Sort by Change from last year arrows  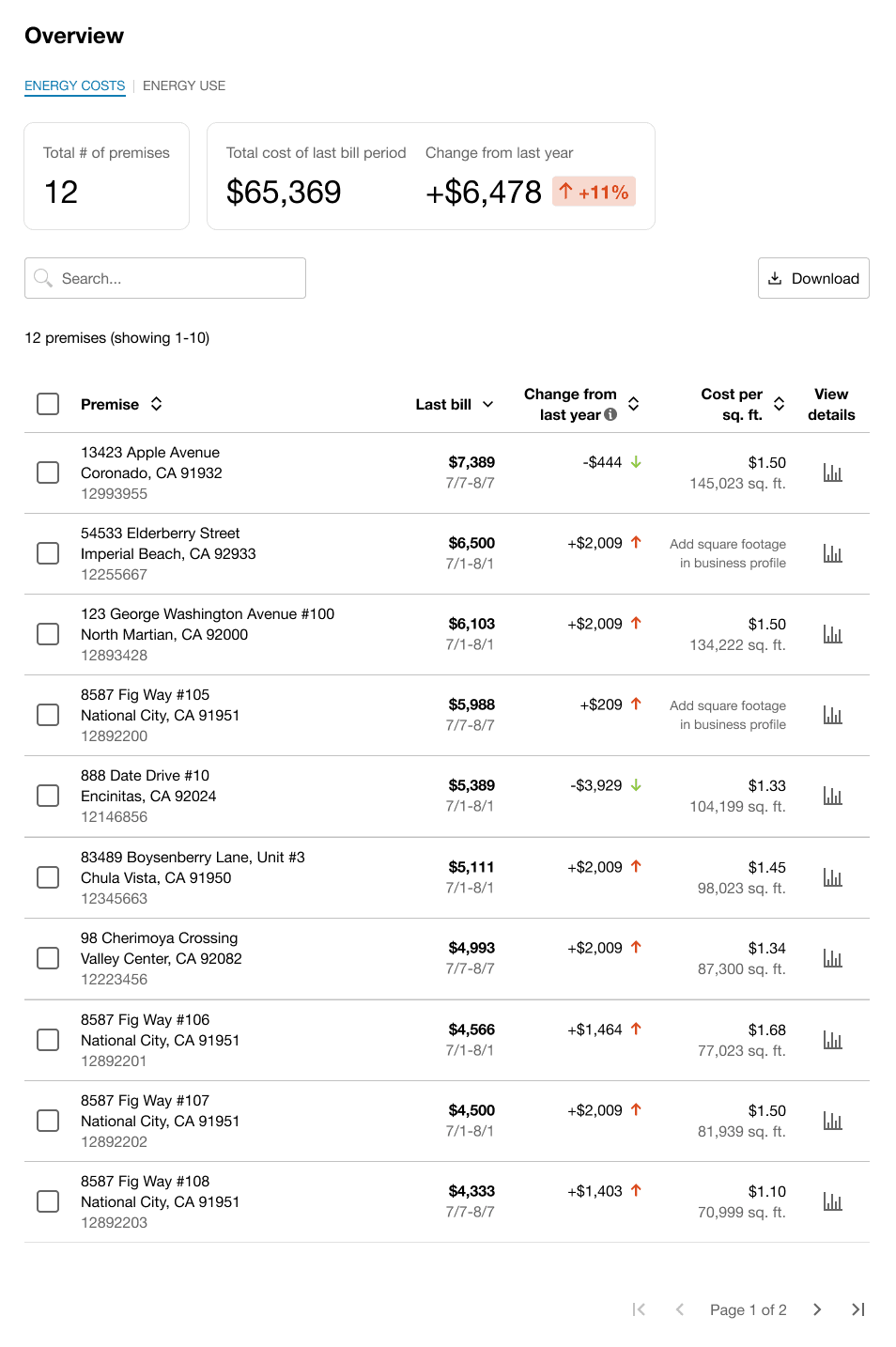pyautogui.click(x=634, y=404)
